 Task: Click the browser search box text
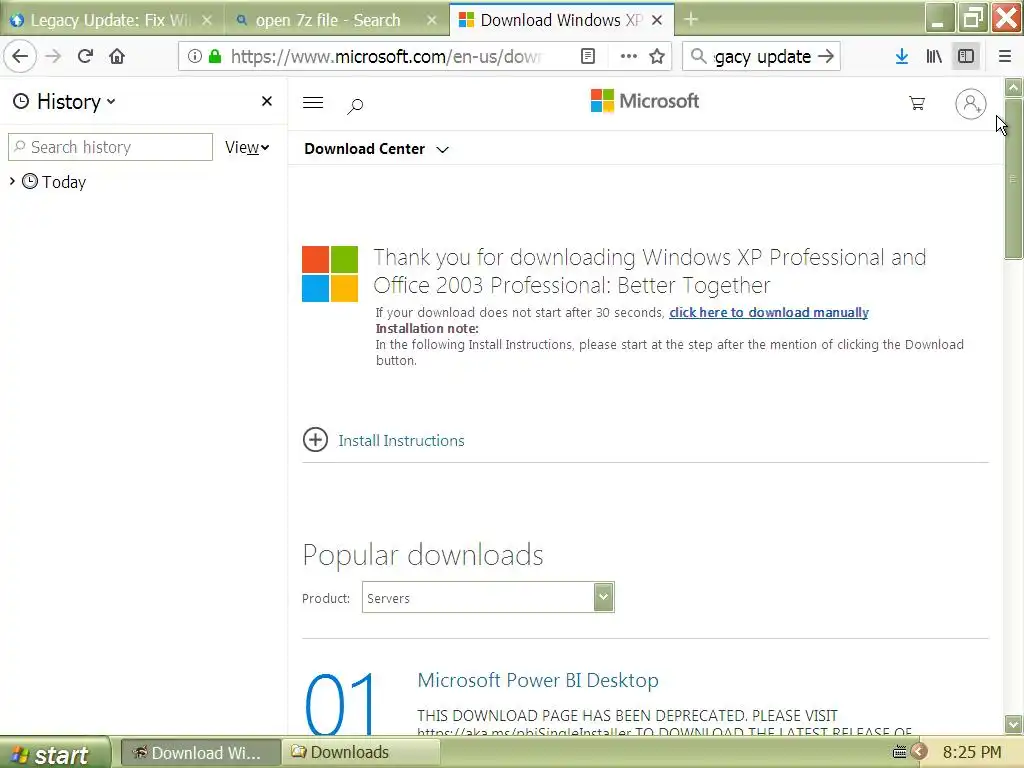pos(762,56)
